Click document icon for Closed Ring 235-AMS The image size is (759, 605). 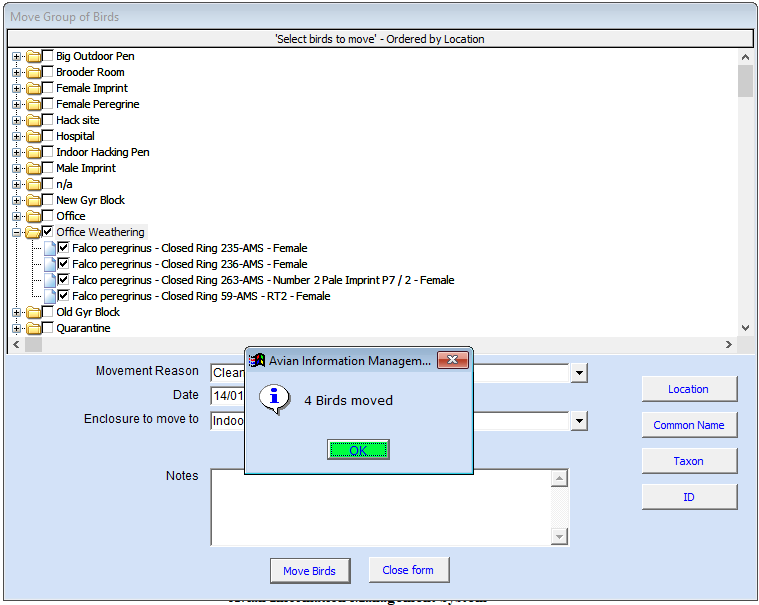coord(50,249)
